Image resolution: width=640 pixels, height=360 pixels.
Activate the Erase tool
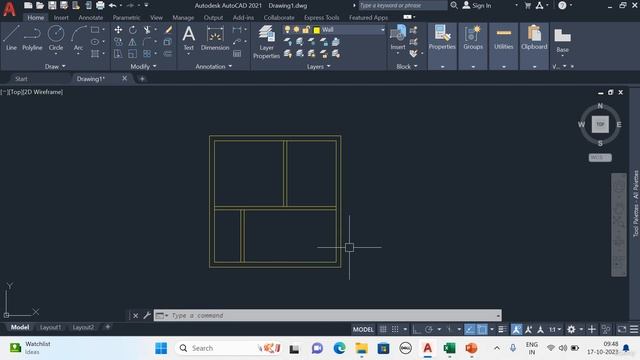[168, 30]
